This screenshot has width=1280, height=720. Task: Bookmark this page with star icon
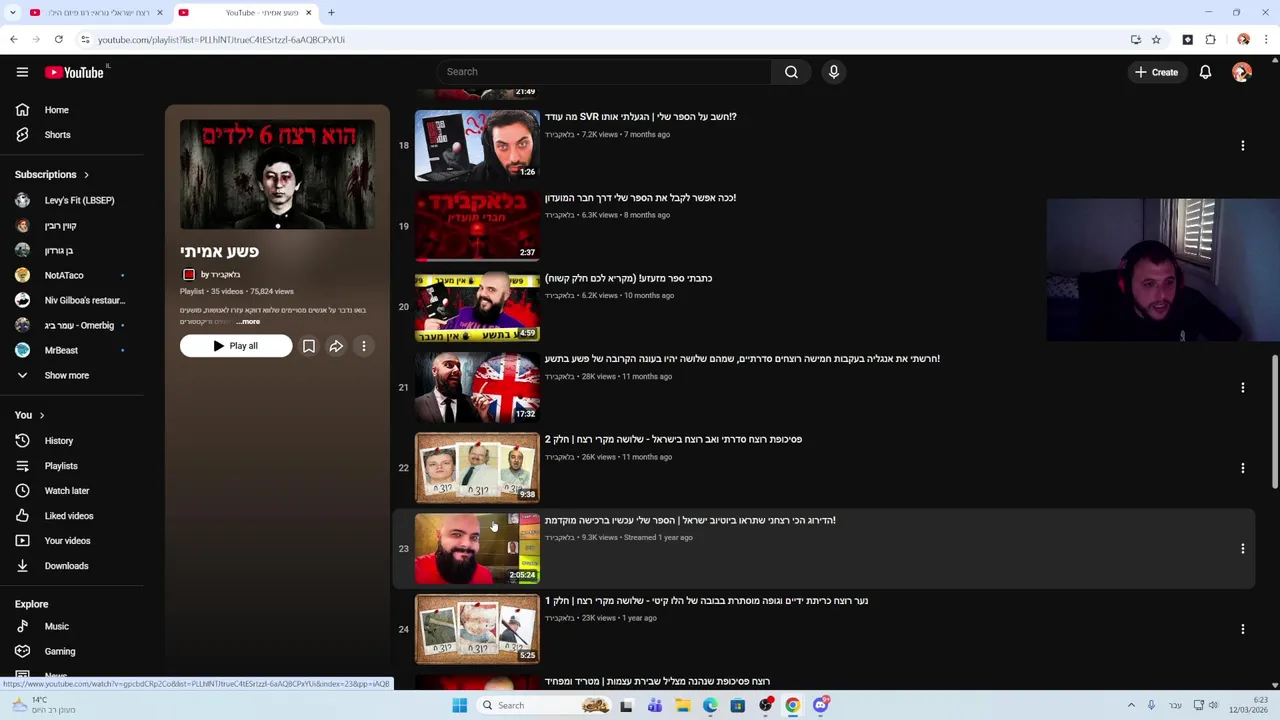[1156, 40]
